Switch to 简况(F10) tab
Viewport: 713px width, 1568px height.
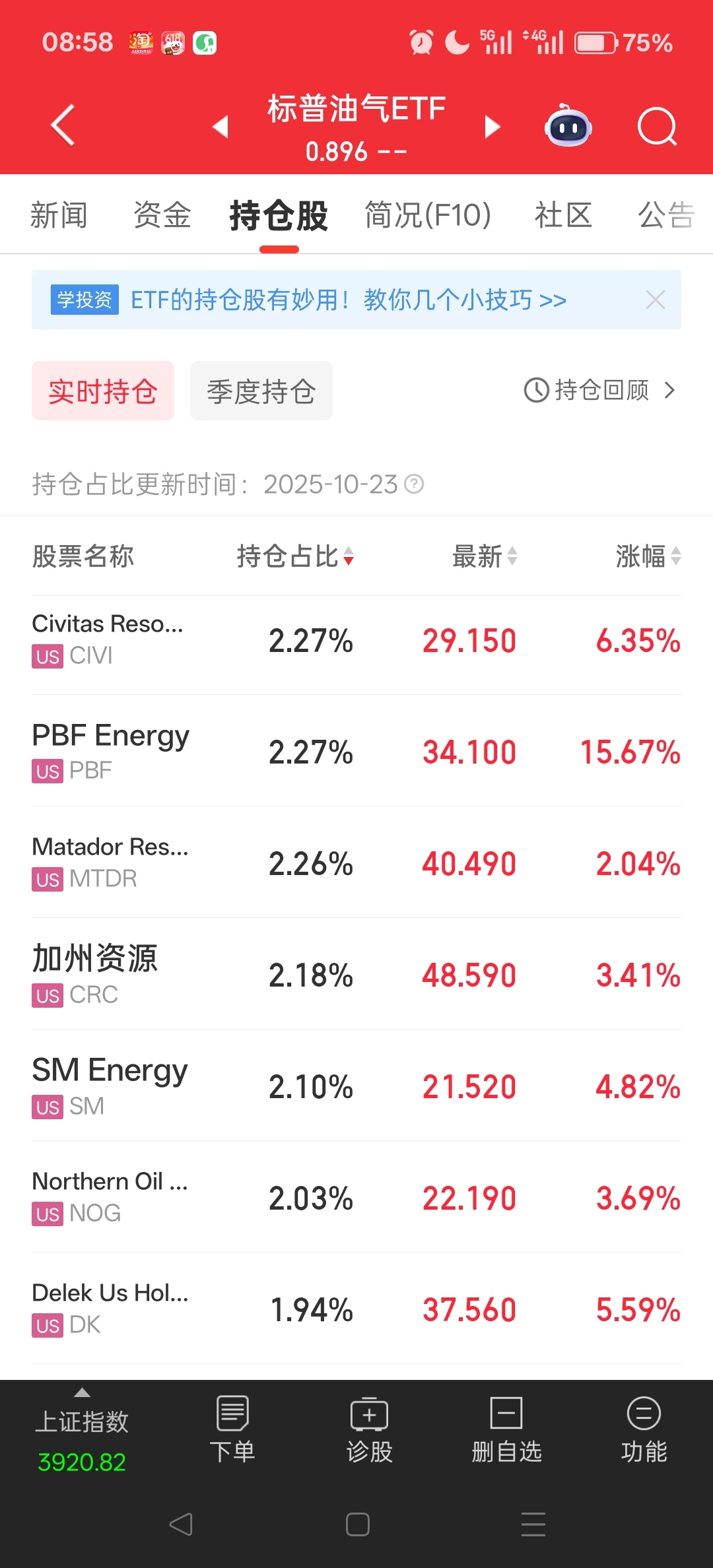[428, 215]
